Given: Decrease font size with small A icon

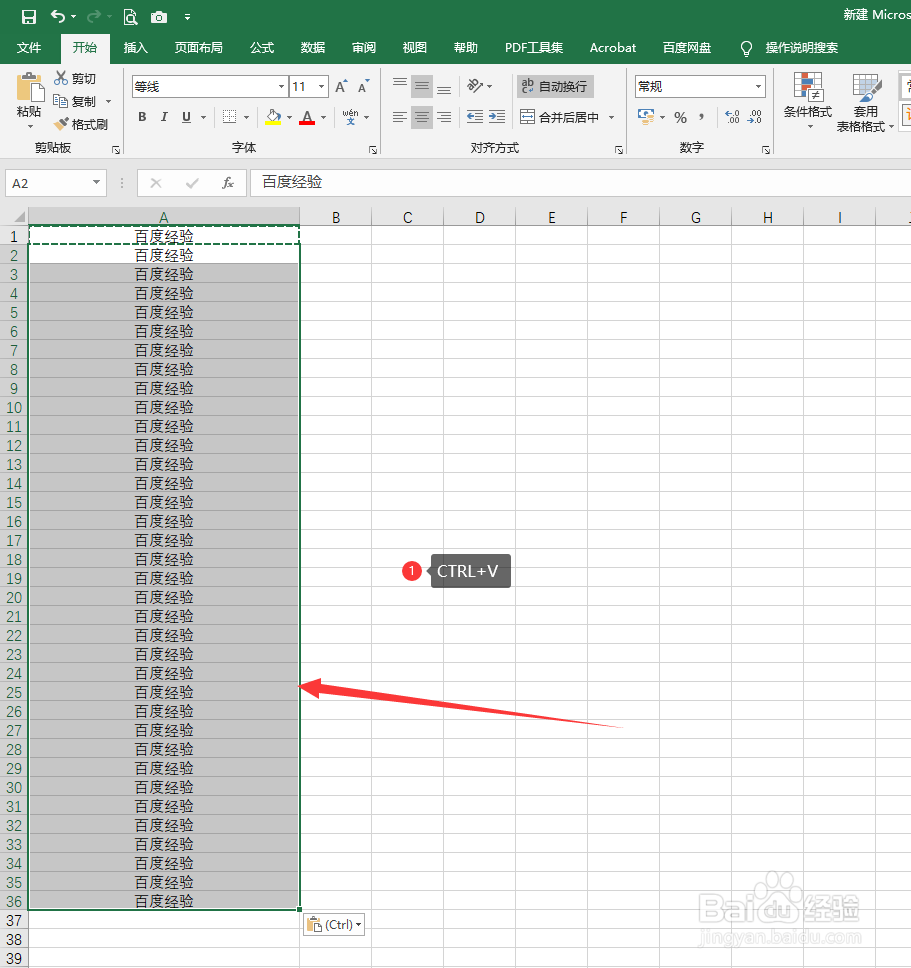Looking at the screenshot, I should click(364, 86).
